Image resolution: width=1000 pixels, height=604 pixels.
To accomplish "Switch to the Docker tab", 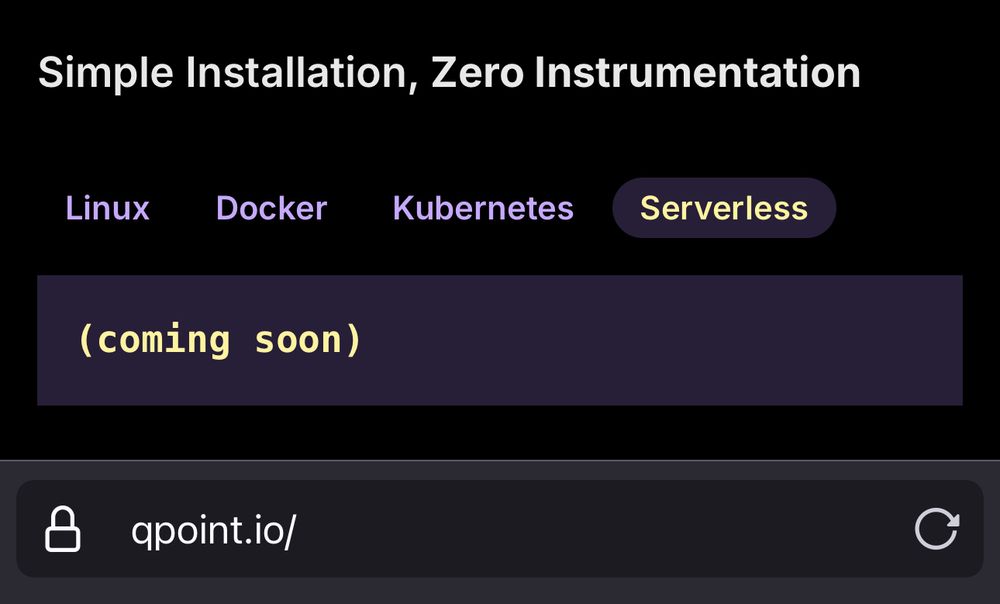I will pos(271,208).
